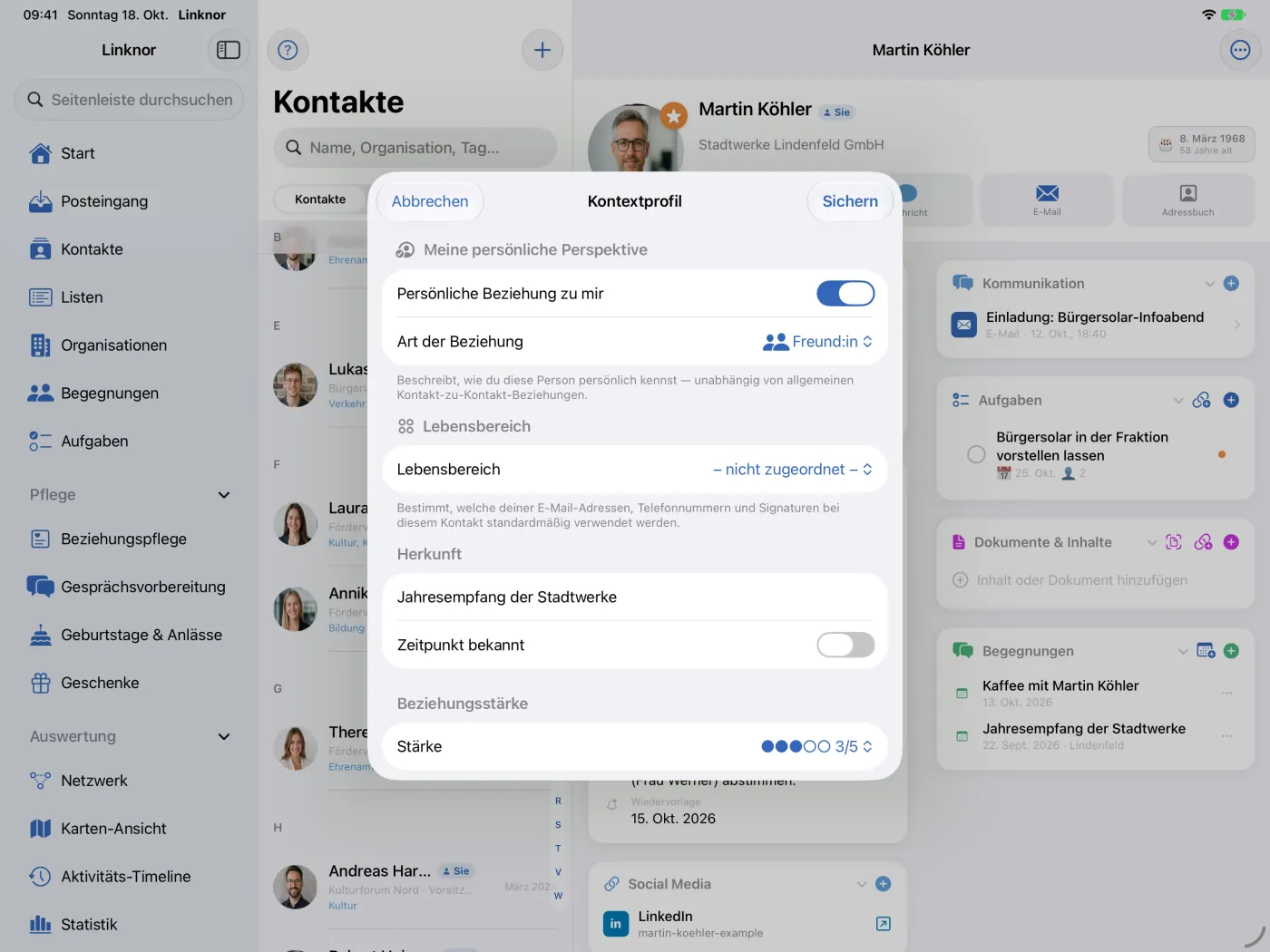Viewport: 1270px width, 952px height.
Task: Add a Social Media profile
Action: point(884,884)
